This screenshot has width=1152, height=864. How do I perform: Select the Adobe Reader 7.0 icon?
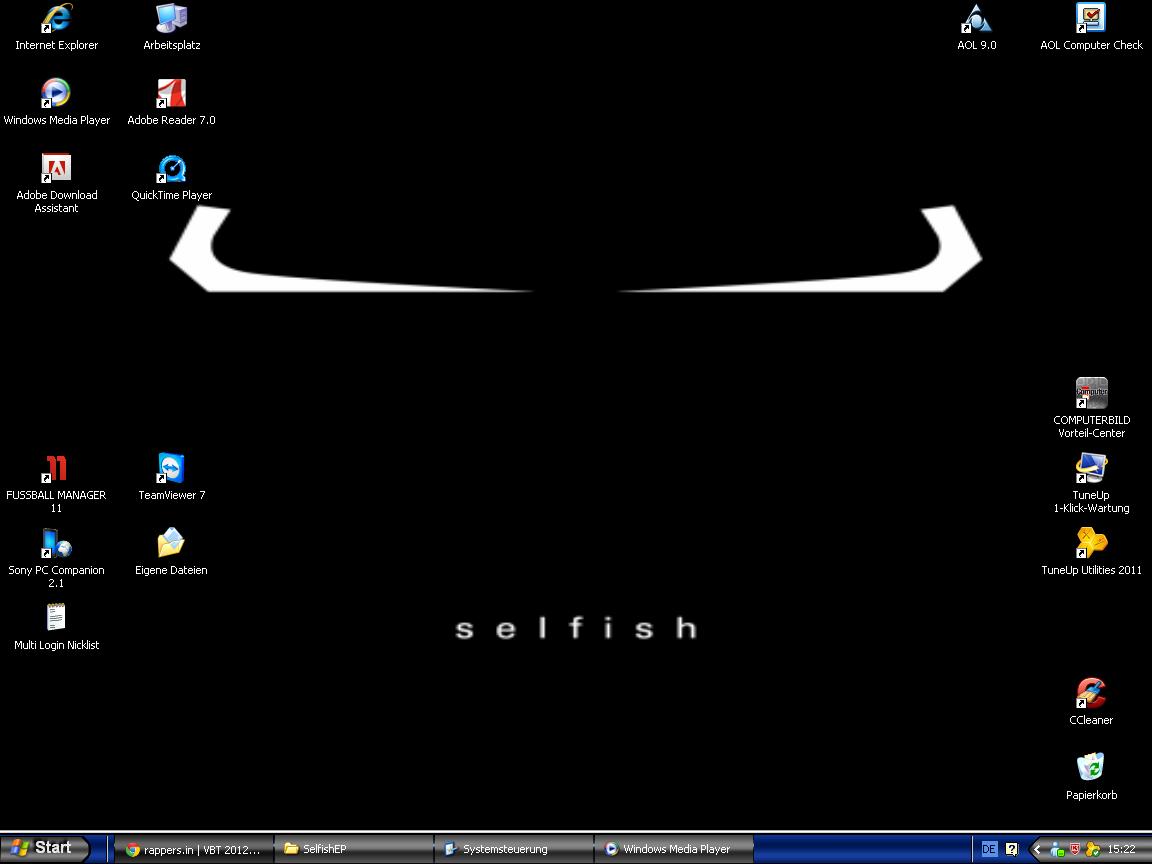tap(171, 94)
